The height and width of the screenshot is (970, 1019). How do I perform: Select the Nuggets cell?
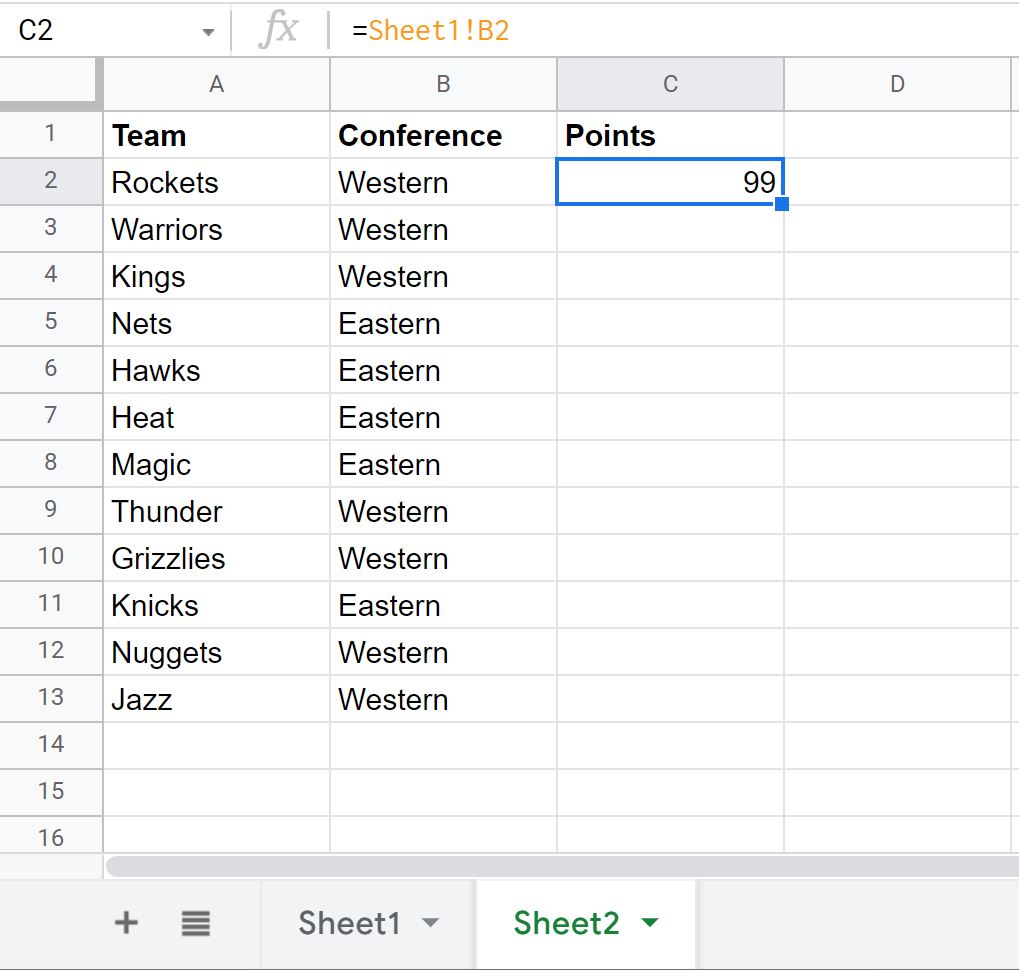216,652
